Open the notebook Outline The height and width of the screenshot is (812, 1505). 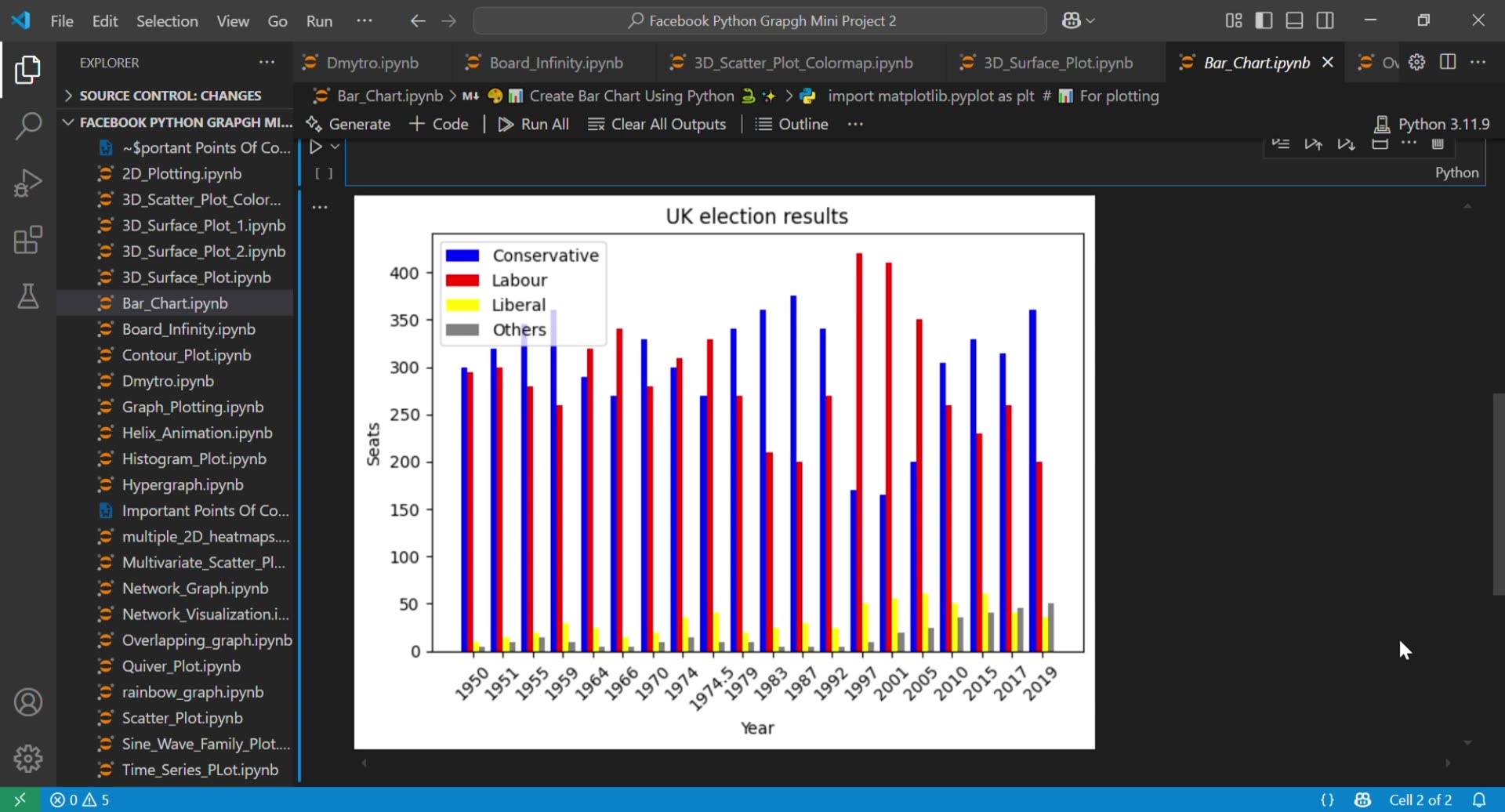[792, 124]
